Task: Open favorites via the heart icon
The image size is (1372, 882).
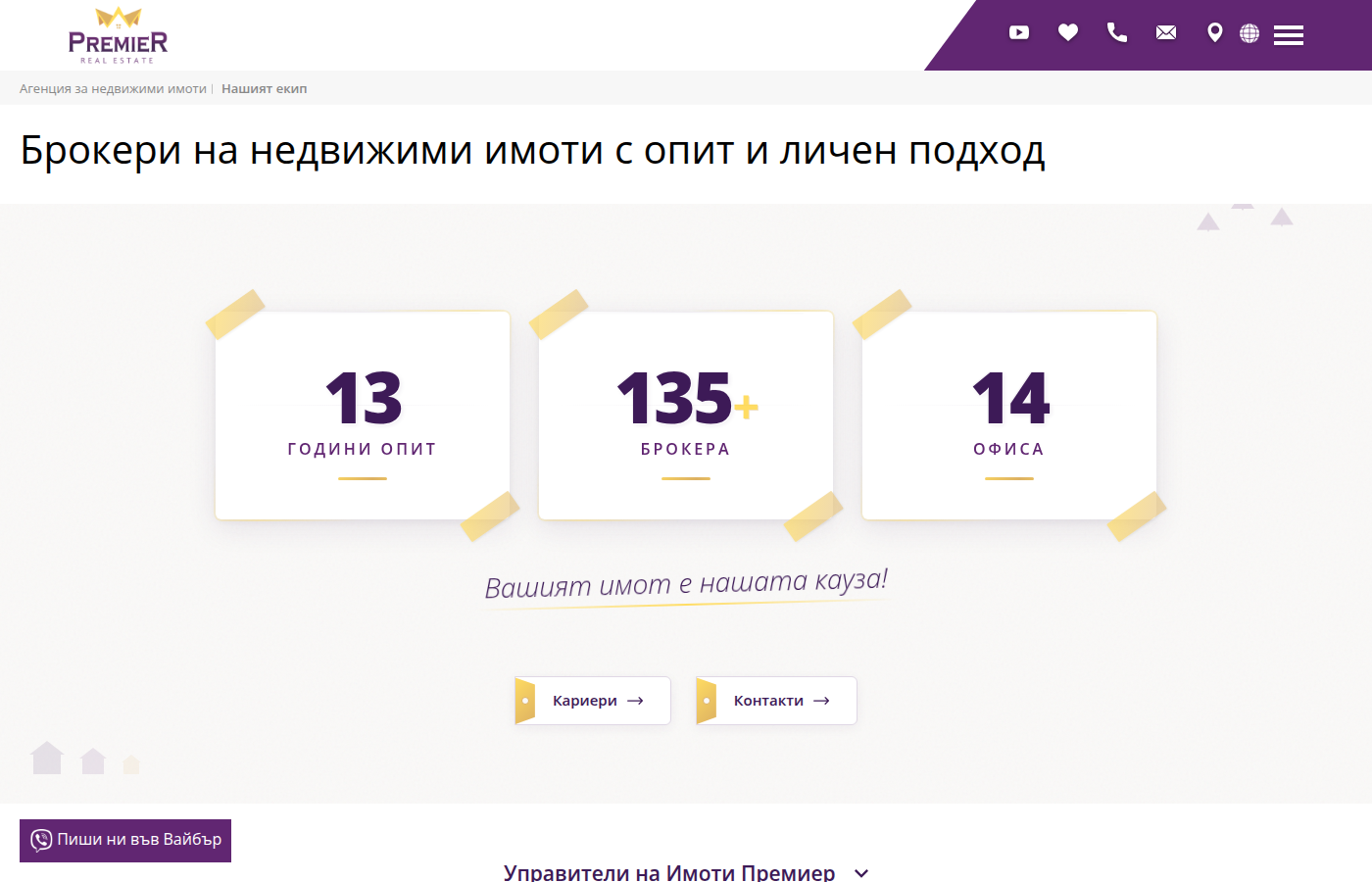Action: 1068,32
